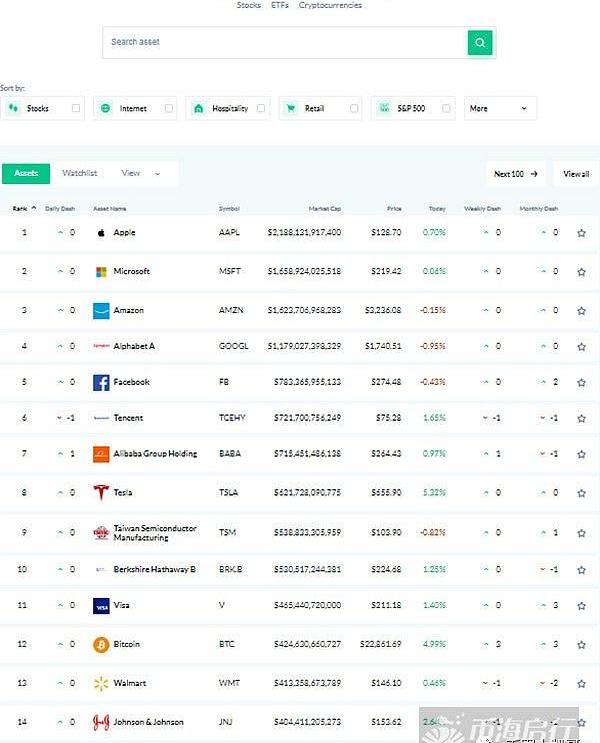600x743 pixels.
Task: Click Apple market cap $2,188,131,917,400
Action: 304,232
